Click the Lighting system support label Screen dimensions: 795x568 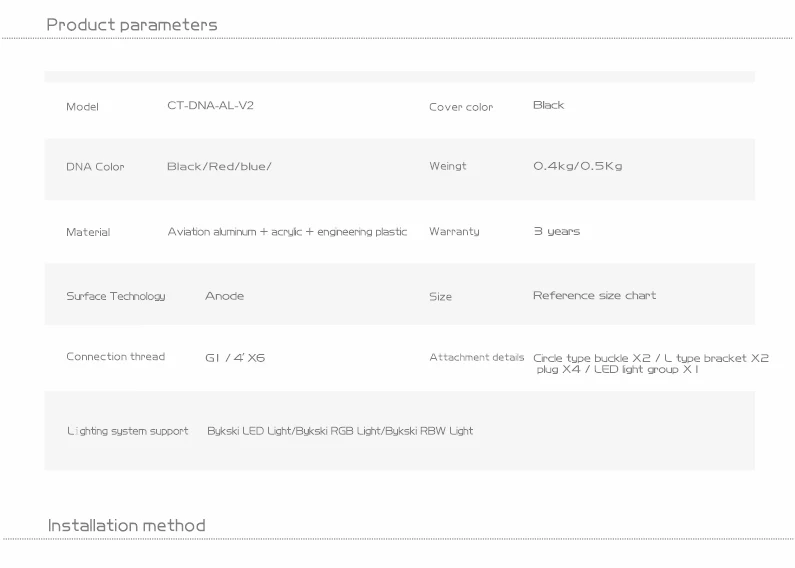(x=127, y=431)
